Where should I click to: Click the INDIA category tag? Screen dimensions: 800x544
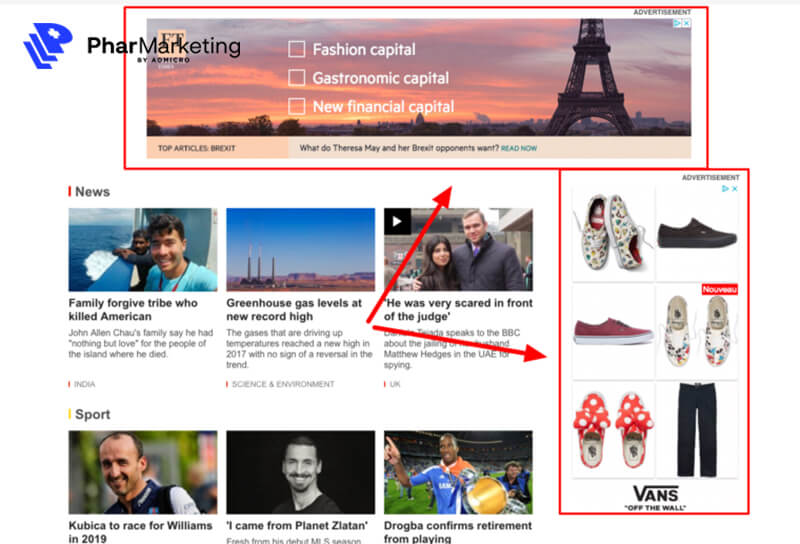84,384
